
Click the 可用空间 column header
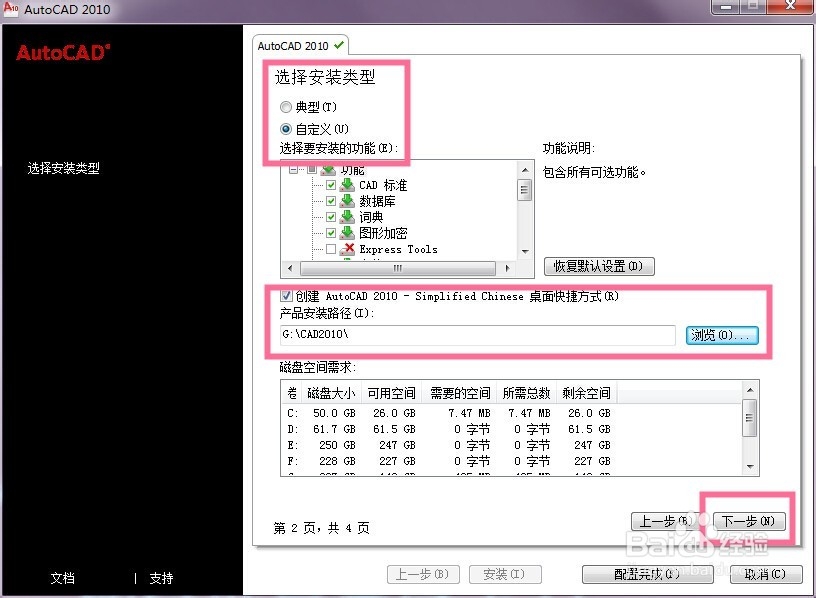point(391,393)
